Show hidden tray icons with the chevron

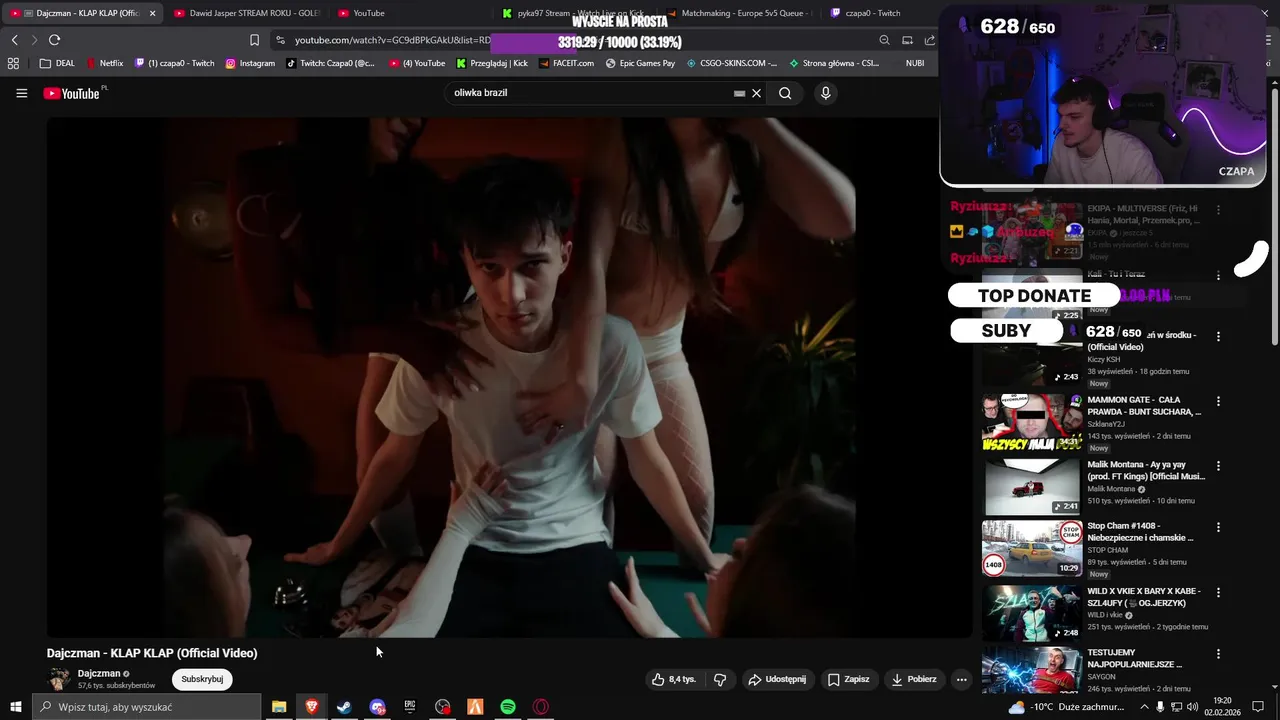pos(1144,707)
